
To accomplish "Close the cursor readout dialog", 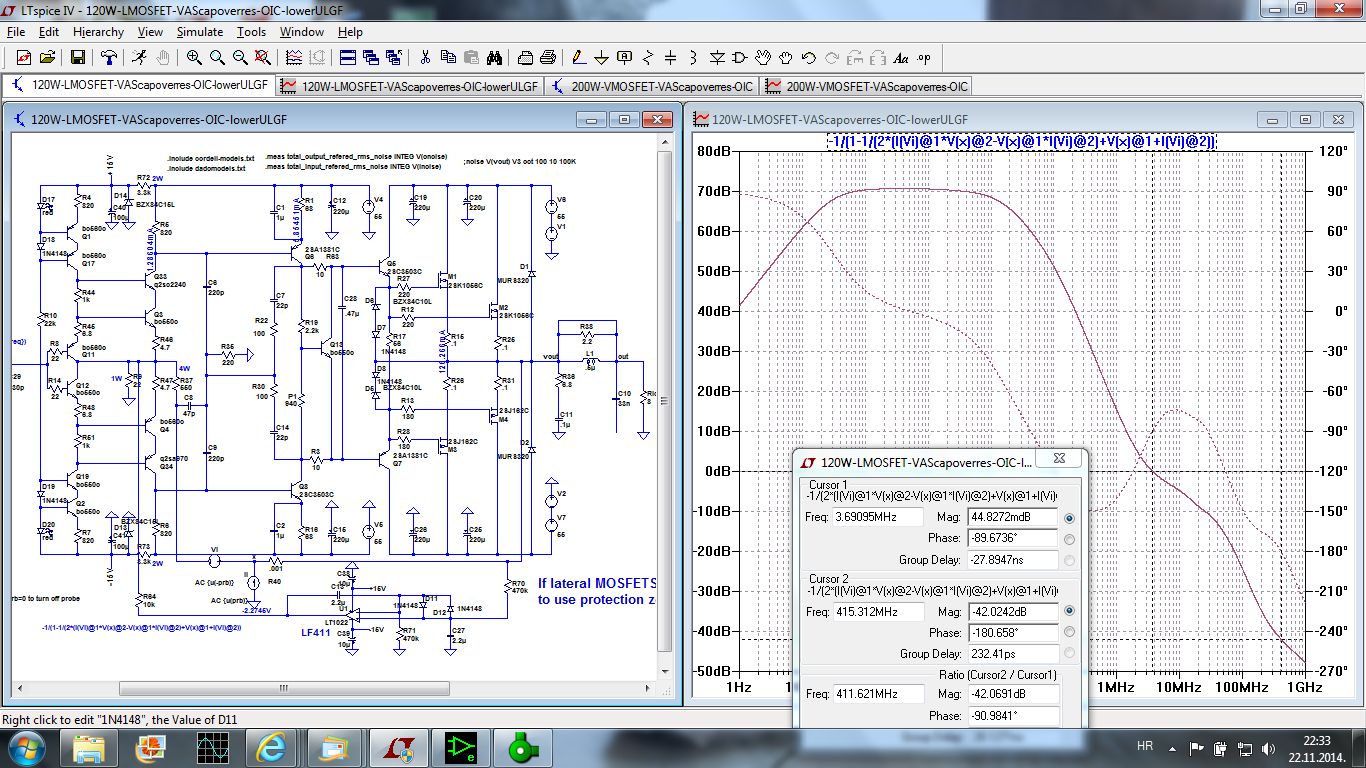I will click(x=1059, y=459).
